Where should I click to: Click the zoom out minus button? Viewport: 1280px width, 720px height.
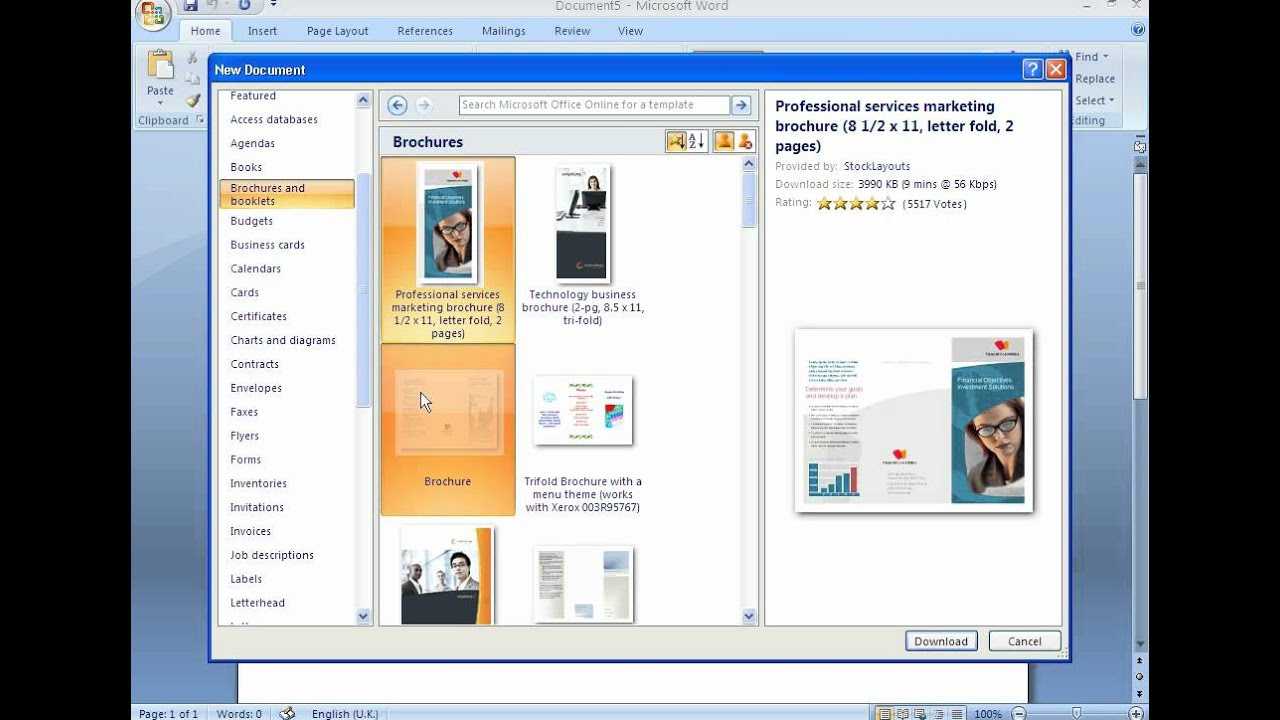[x=1019, y=713]
